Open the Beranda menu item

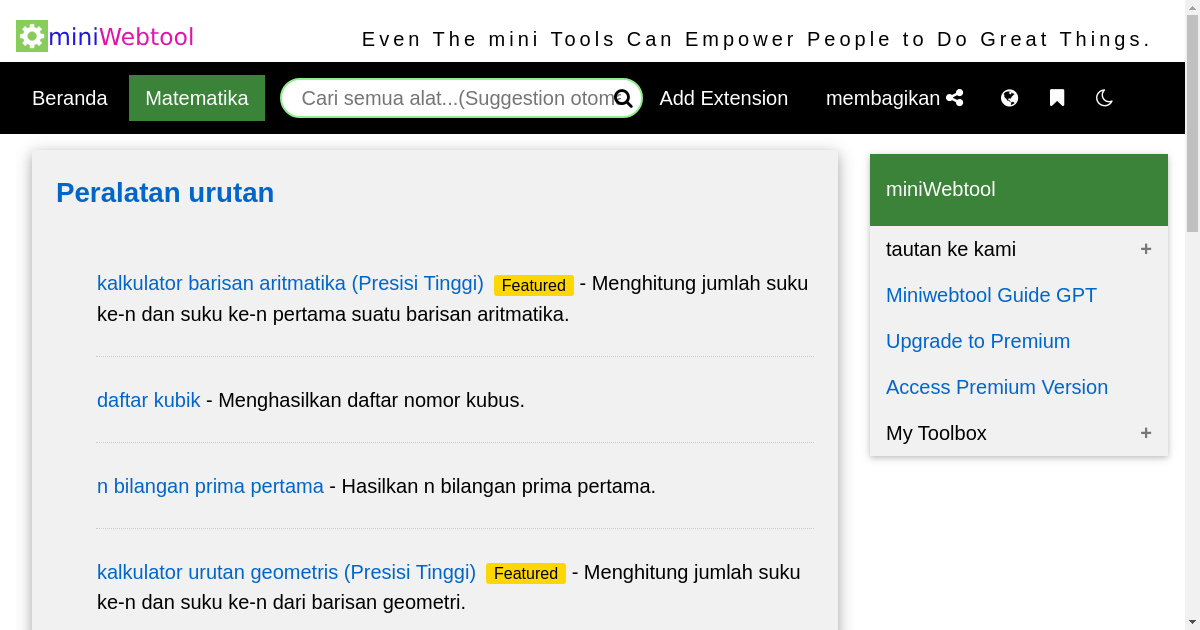70,98
